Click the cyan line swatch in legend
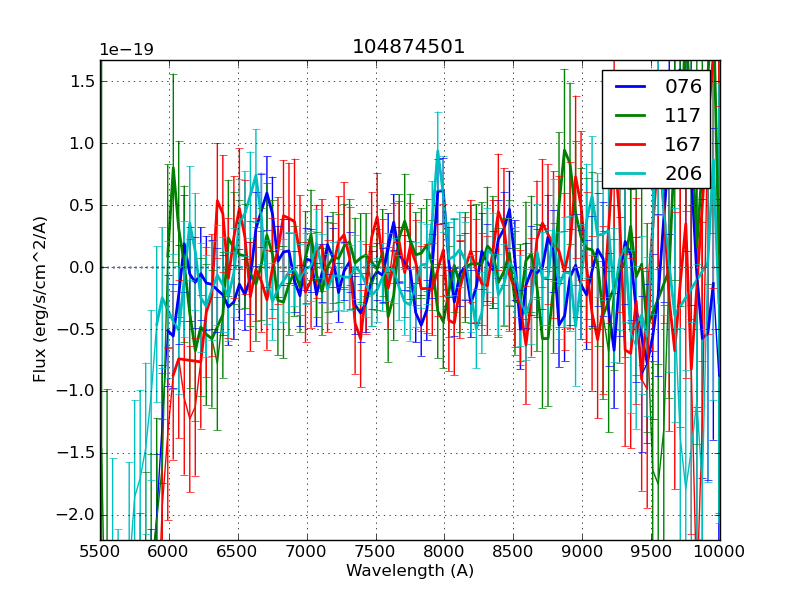The height and width of the screenshot is (600, 800). click(x=629, y=174)
